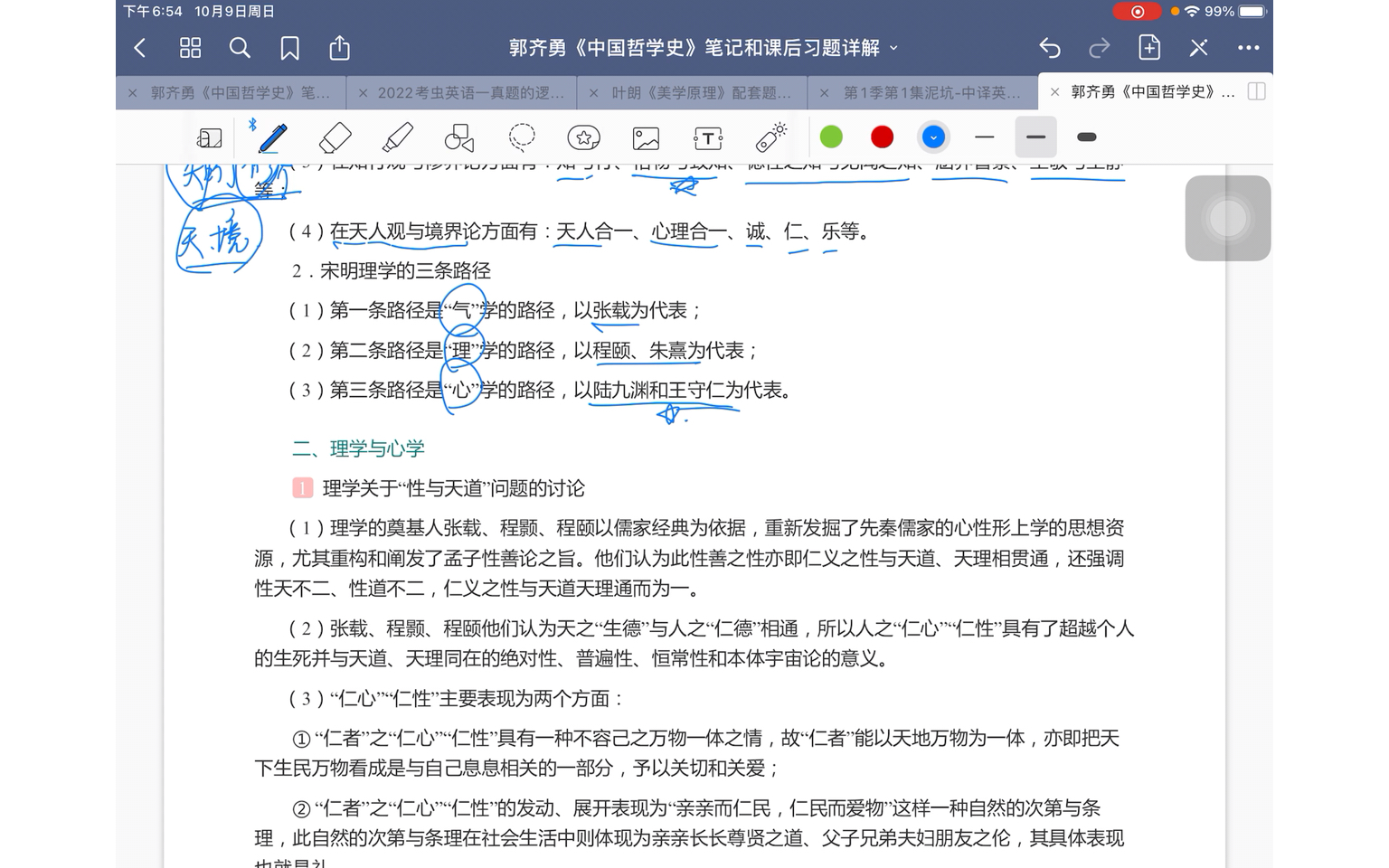Select the Laser pointer tool

[770, 137]
